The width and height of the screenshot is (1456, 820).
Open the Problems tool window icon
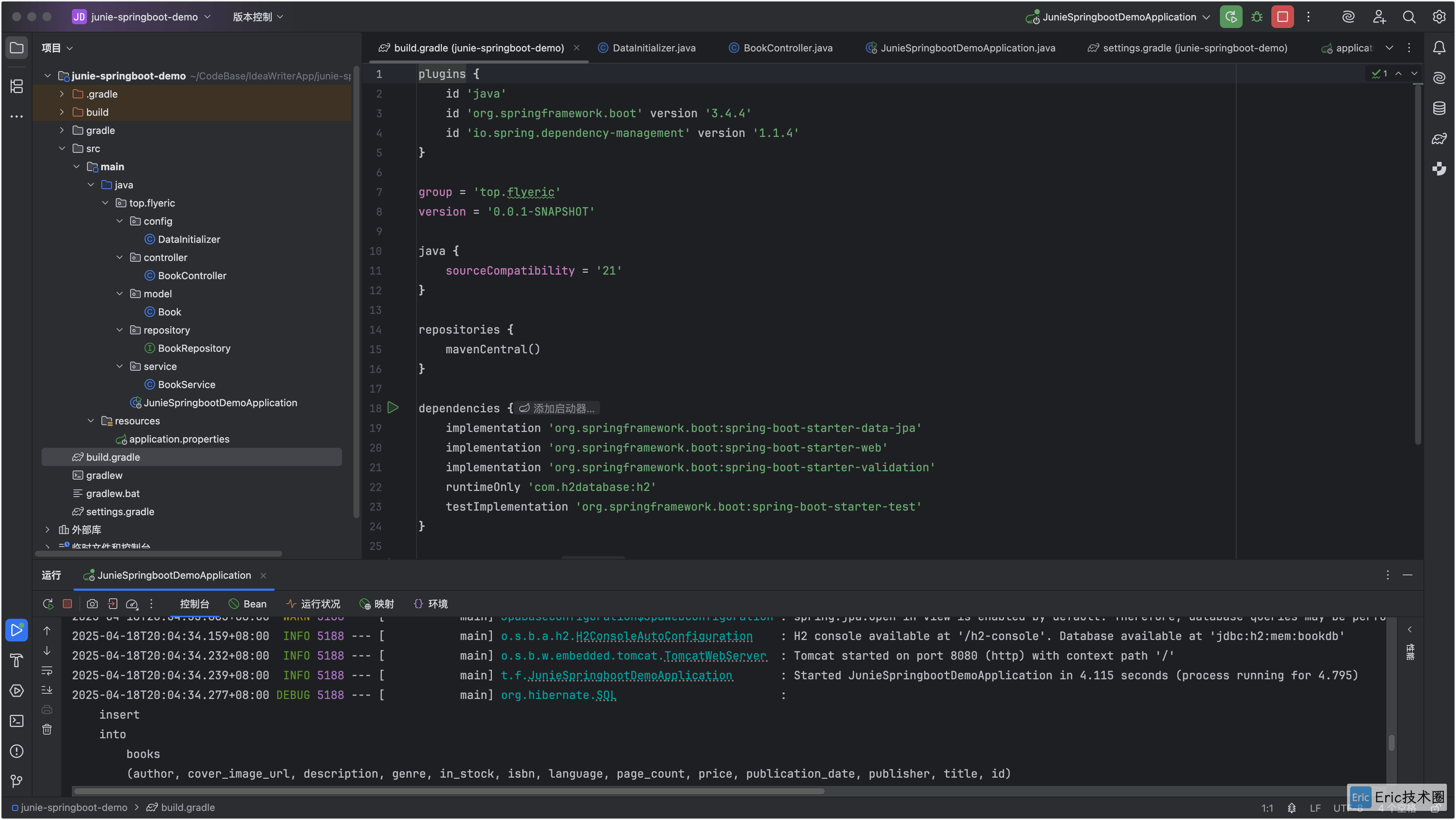pos(16,751)
